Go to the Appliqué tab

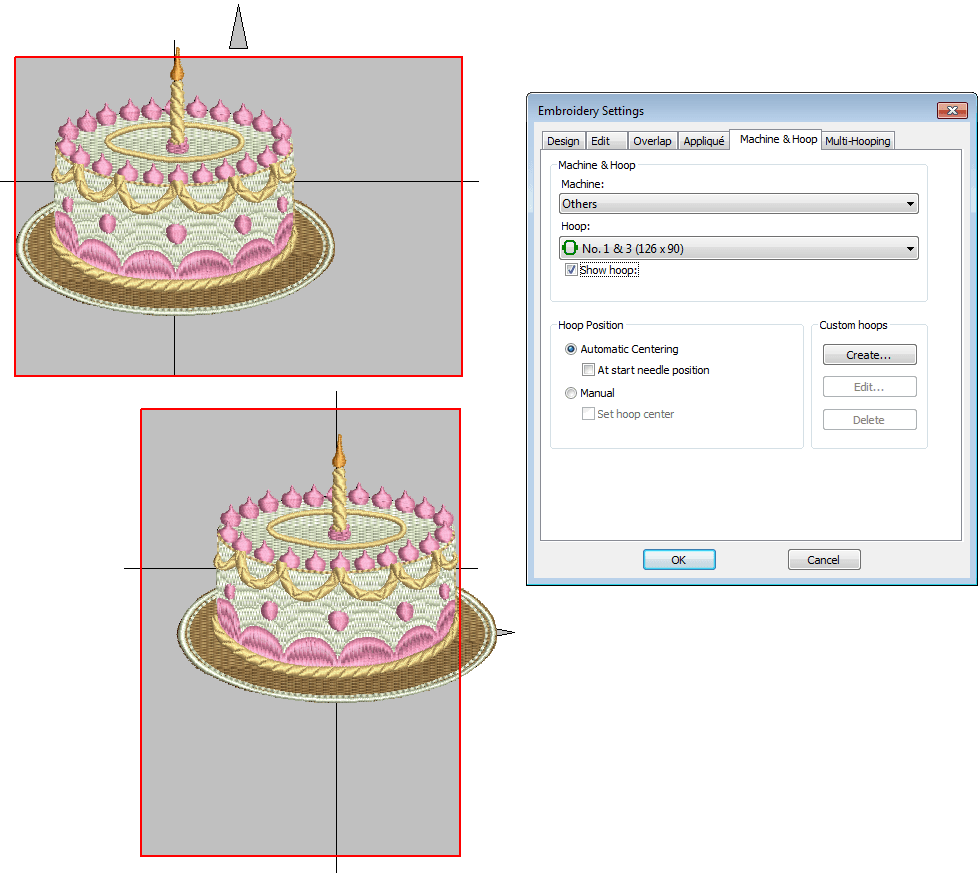(x=704, y=141)
